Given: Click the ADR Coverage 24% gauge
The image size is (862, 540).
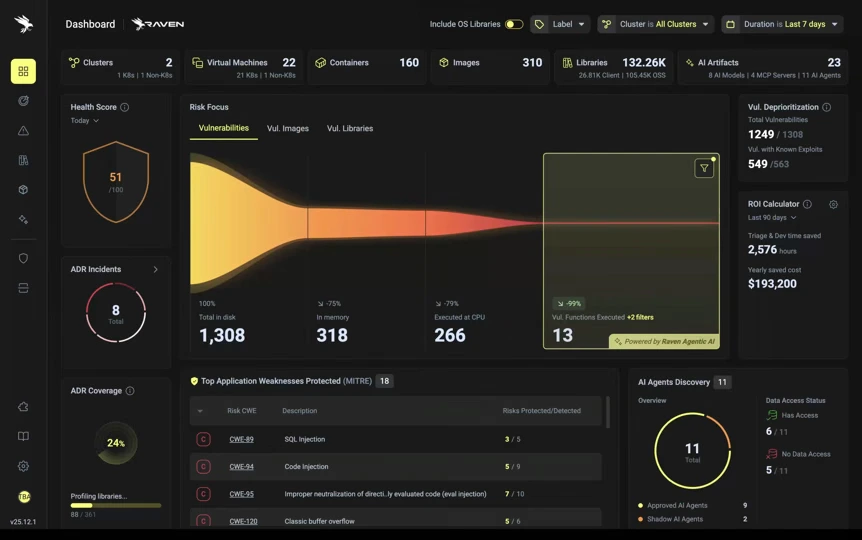Looking at the screenshot, I should pos(116,443).
